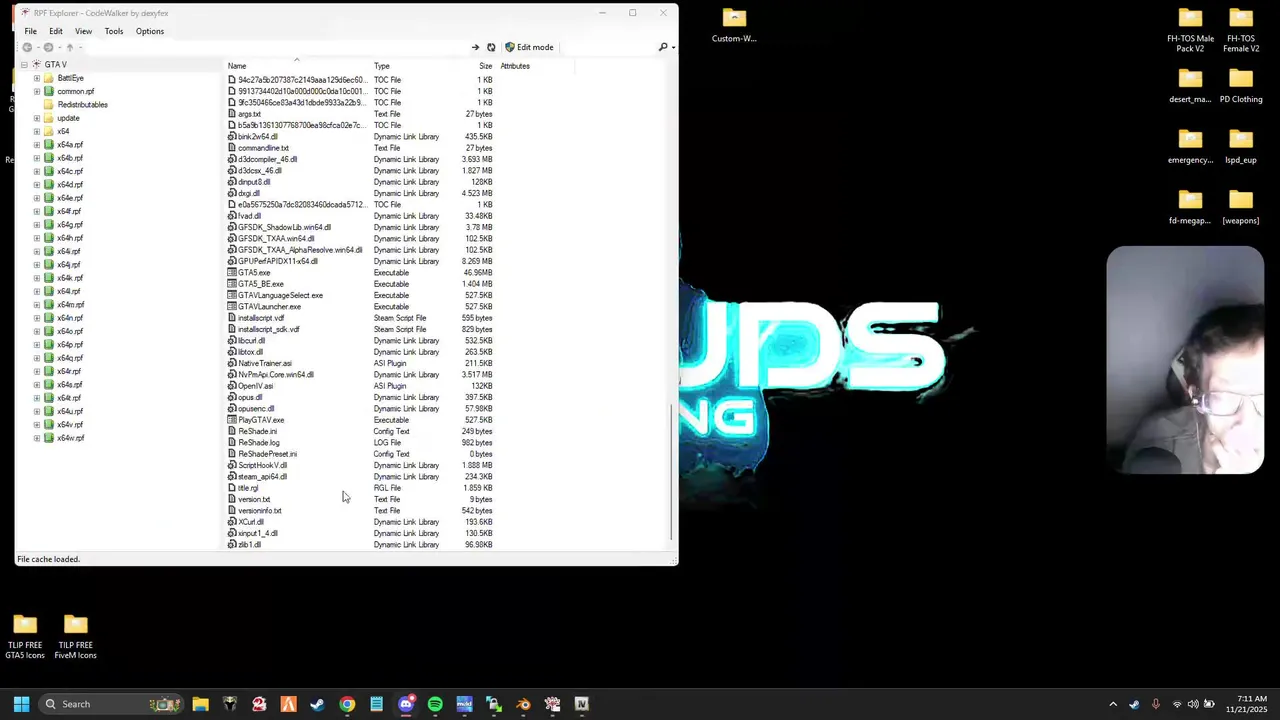1280x720 pixels.
Task: Select x64v.rpf in the tree
Action: click(69, 425)
